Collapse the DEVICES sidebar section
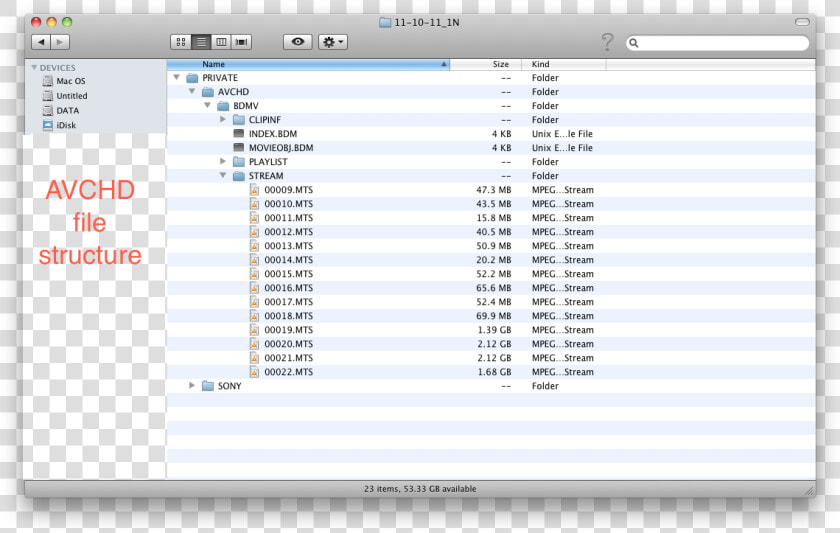 [34, 67]
